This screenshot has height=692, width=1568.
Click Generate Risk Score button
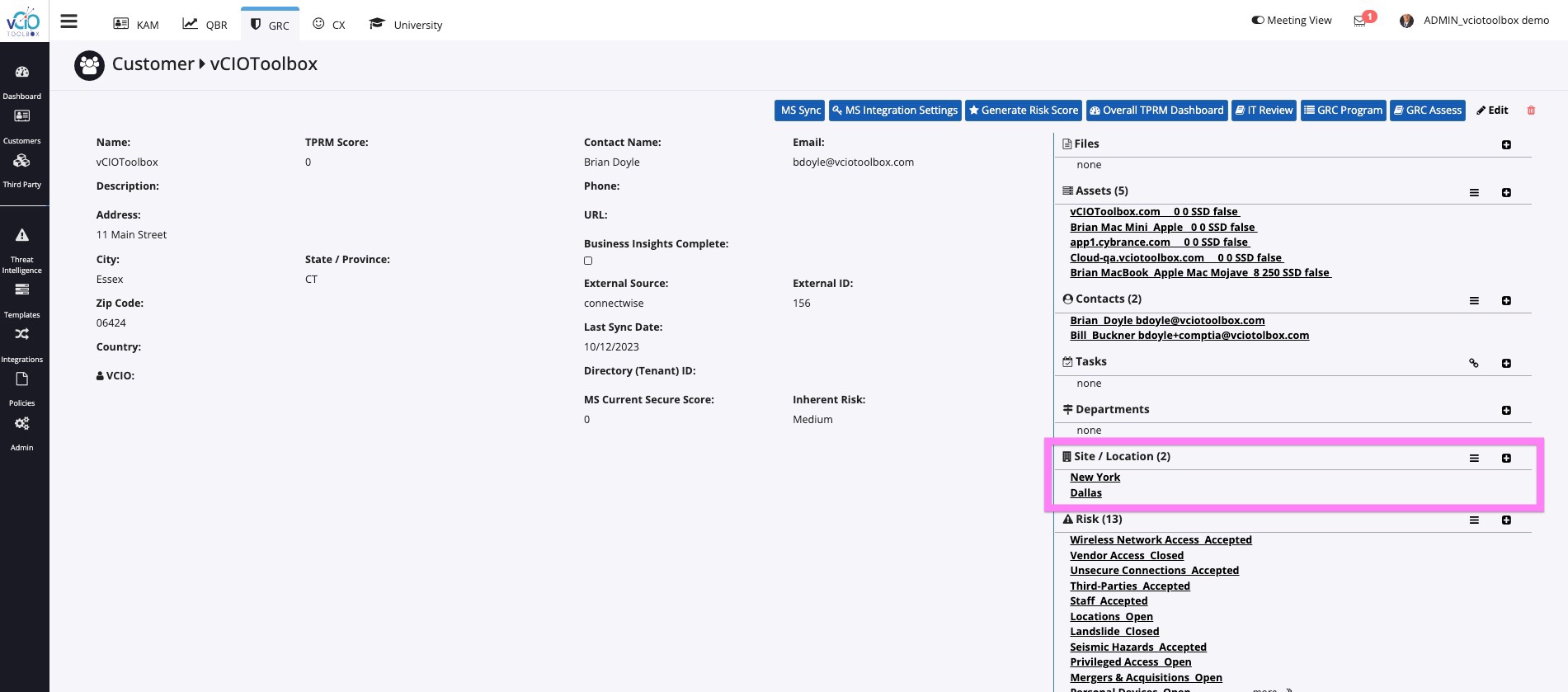1023,111
